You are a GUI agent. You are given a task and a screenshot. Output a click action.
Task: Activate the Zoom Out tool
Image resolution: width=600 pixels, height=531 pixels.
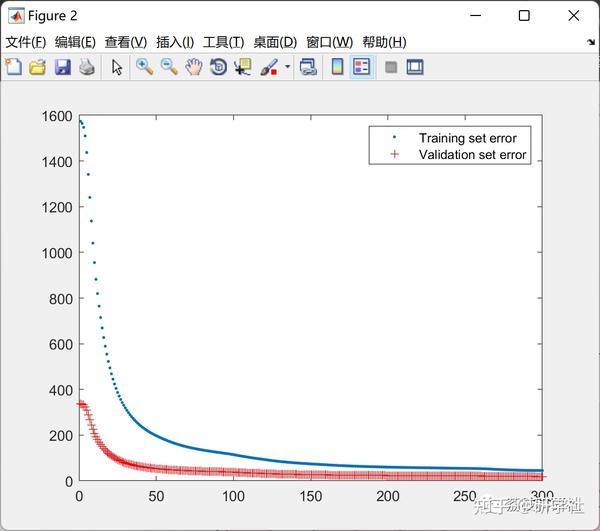tap(169, 67)
